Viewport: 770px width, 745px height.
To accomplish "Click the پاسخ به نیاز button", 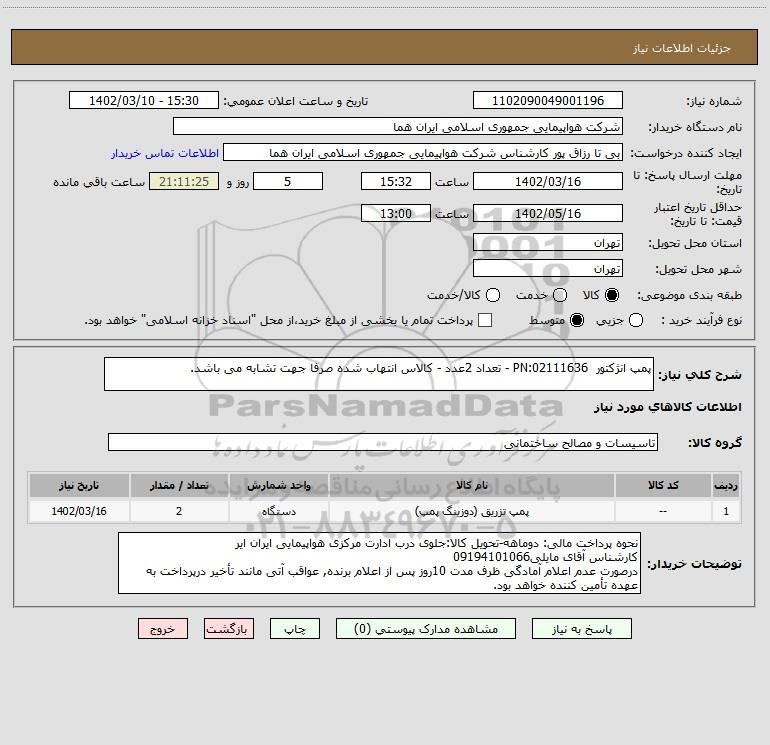I will 582,629.
